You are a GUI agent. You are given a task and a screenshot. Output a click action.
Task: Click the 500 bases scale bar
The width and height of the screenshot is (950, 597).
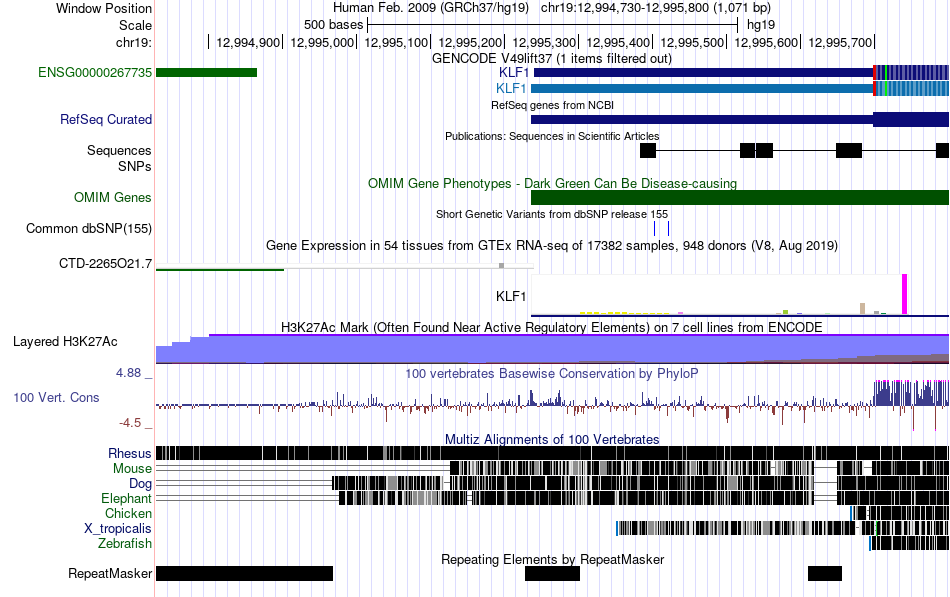point(553,25)
